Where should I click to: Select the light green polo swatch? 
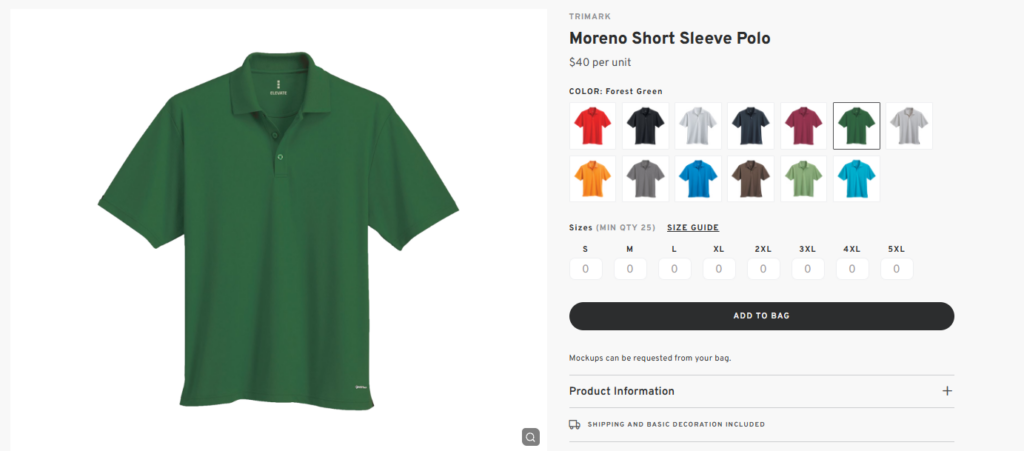click(x=804, y=179)
